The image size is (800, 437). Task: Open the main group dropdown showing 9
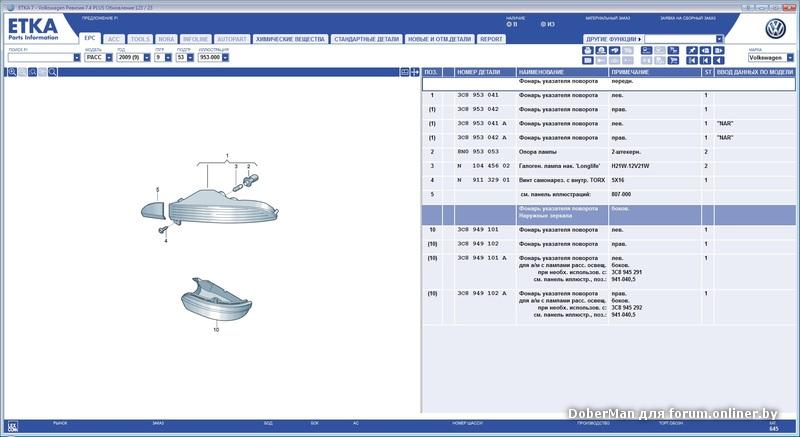tap(168, 58)
